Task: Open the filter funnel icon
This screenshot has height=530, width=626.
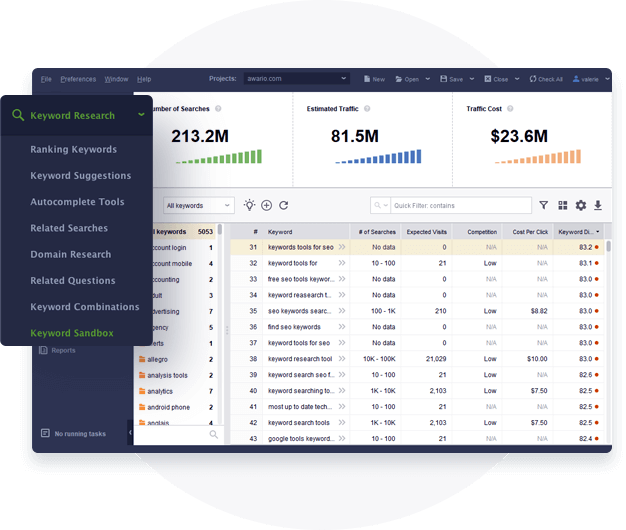Action: coord(544,205)
